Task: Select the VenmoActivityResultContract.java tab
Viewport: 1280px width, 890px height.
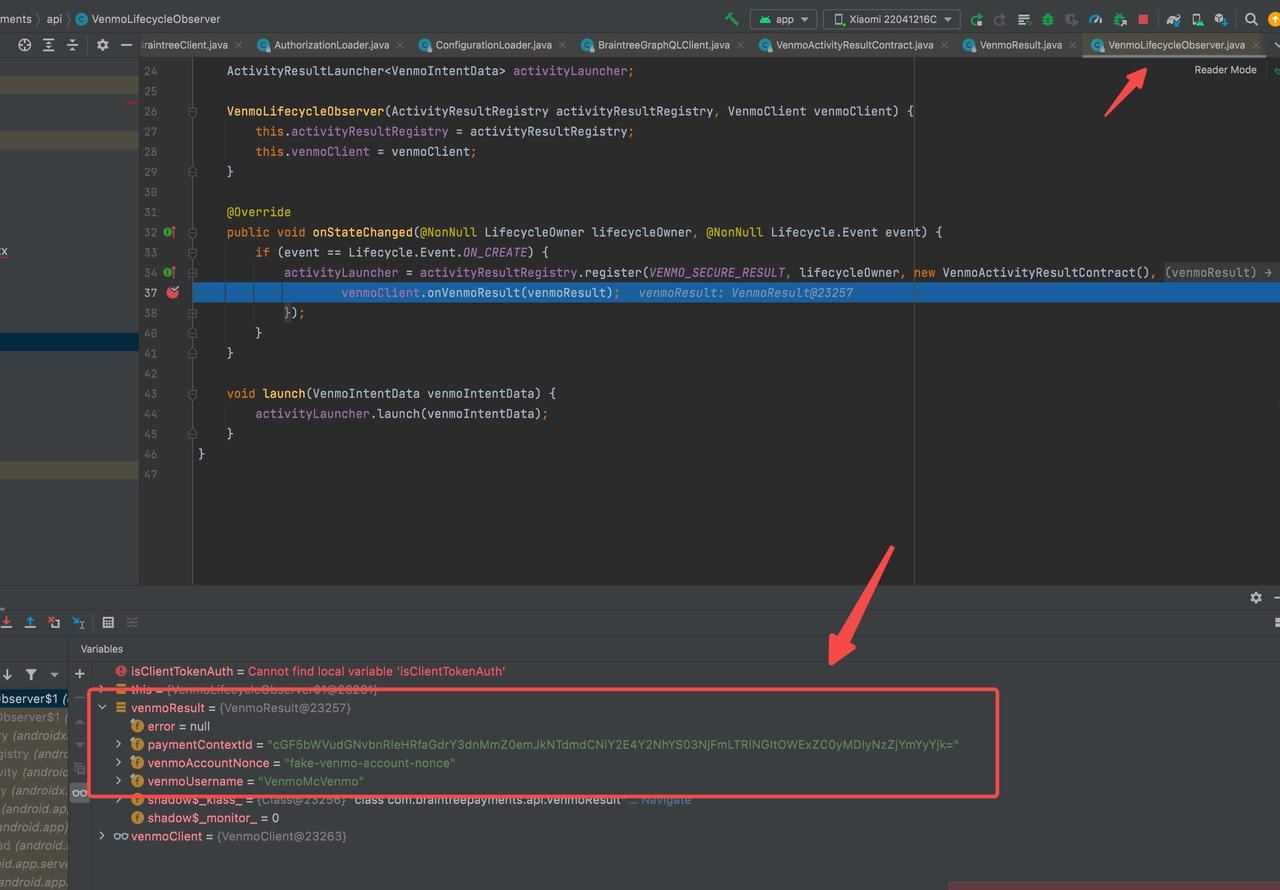Action: [854, 45]
